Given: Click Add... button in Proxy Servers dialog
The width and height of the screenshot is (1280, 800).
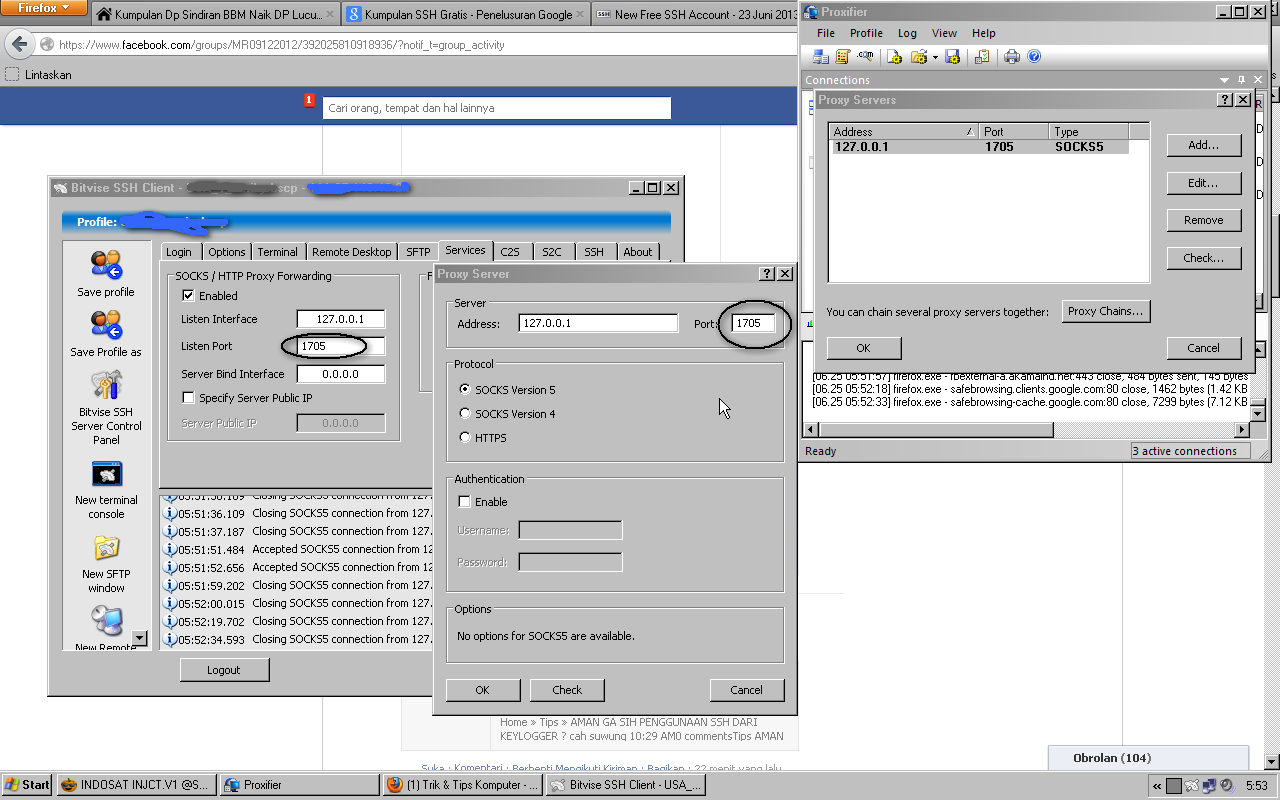Looking at the screenshot, I should [x=1204, y=145].
